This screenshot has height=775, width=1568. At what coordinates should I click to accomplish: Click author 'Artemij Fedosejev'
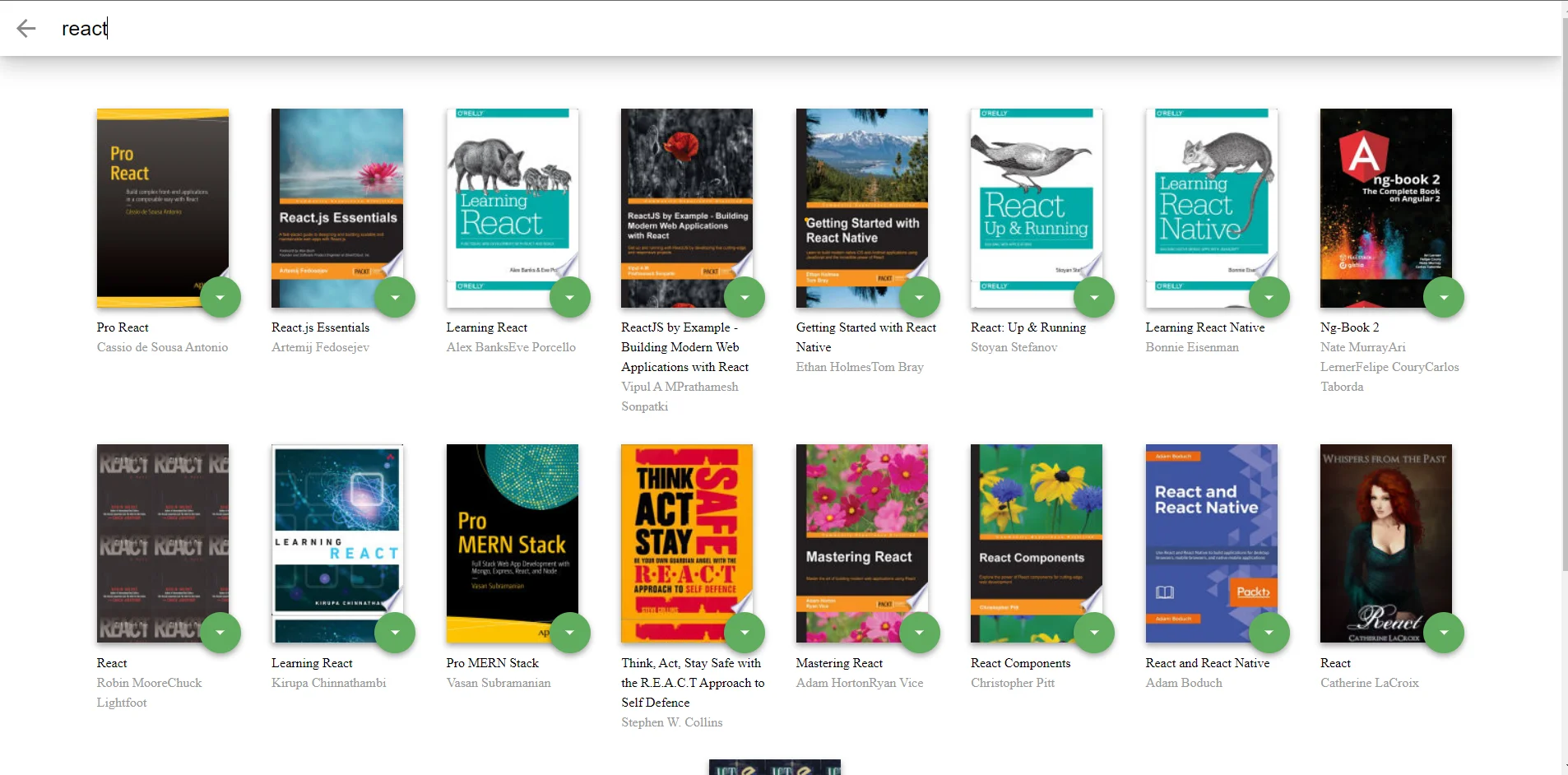[321, 347]
